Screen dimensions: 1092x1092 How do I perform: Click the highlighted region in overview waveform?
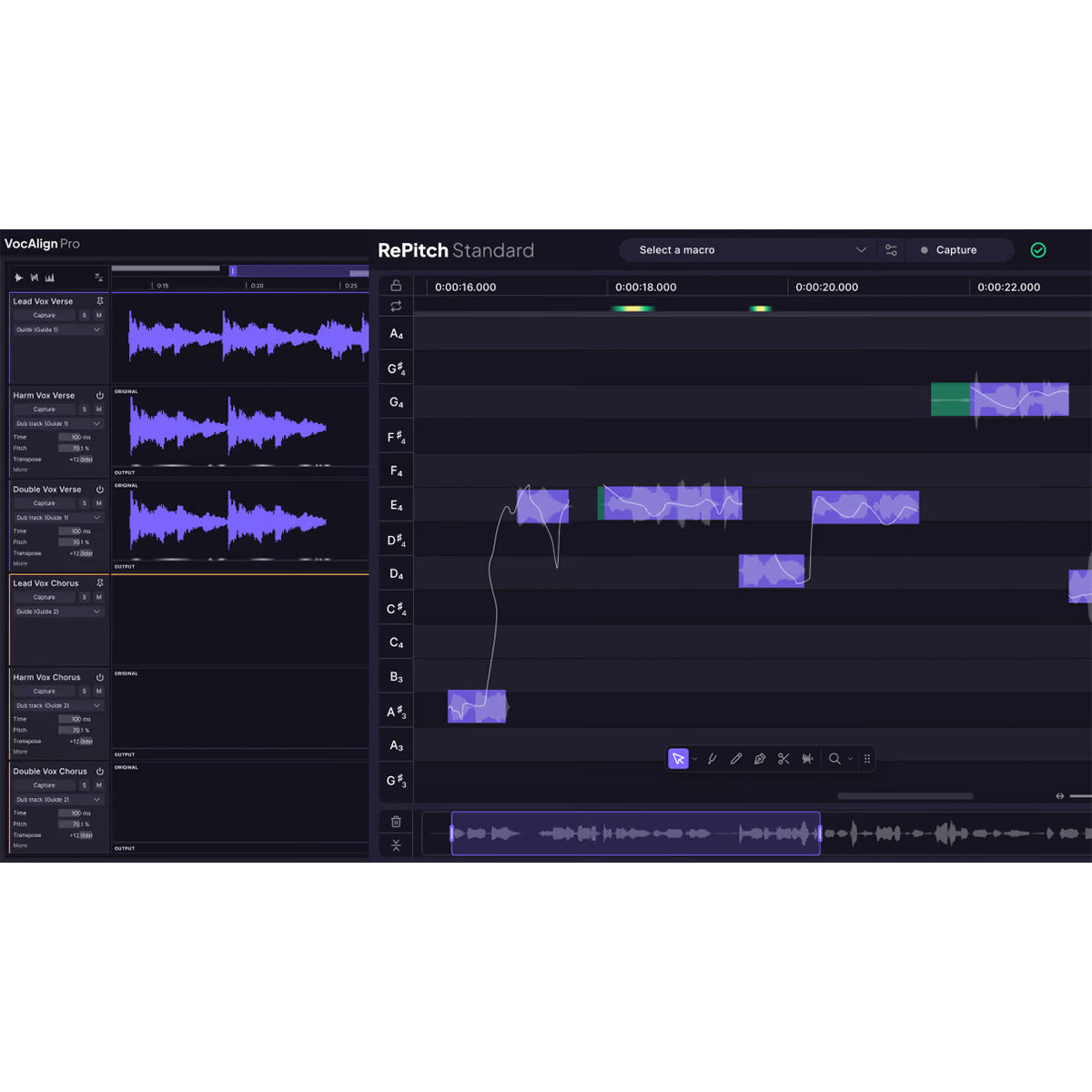point(636,834)
